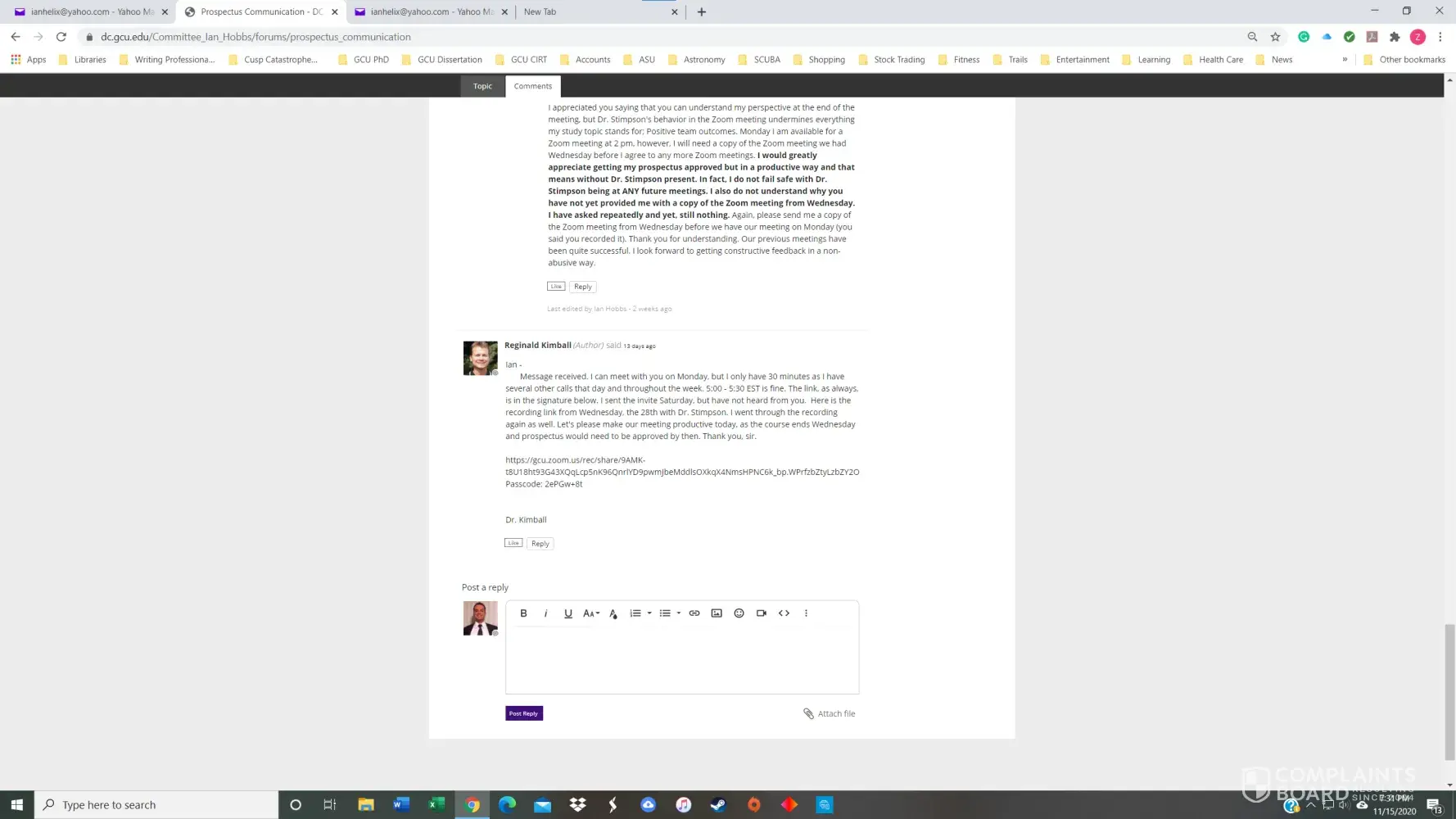Click the Post Reply button
Viewport: 1456px width, 819px height.
[x=524, y=713]
